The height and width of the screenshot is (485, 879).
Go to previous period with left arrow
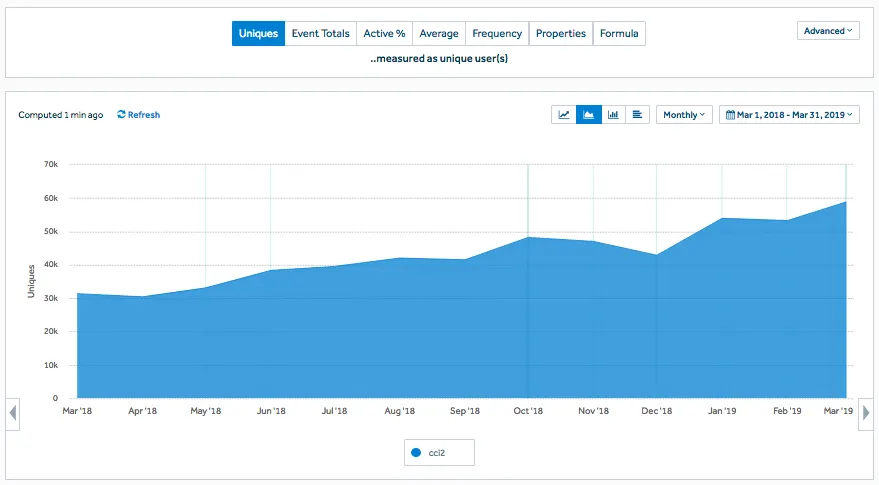click(x=13, y=414)
